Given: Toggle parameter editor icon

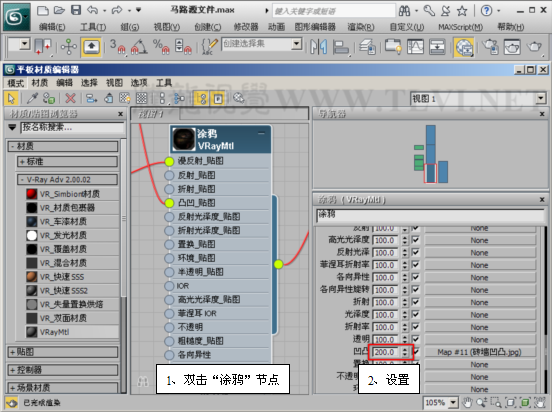Looking at the screenshot, I should [218, 98].
